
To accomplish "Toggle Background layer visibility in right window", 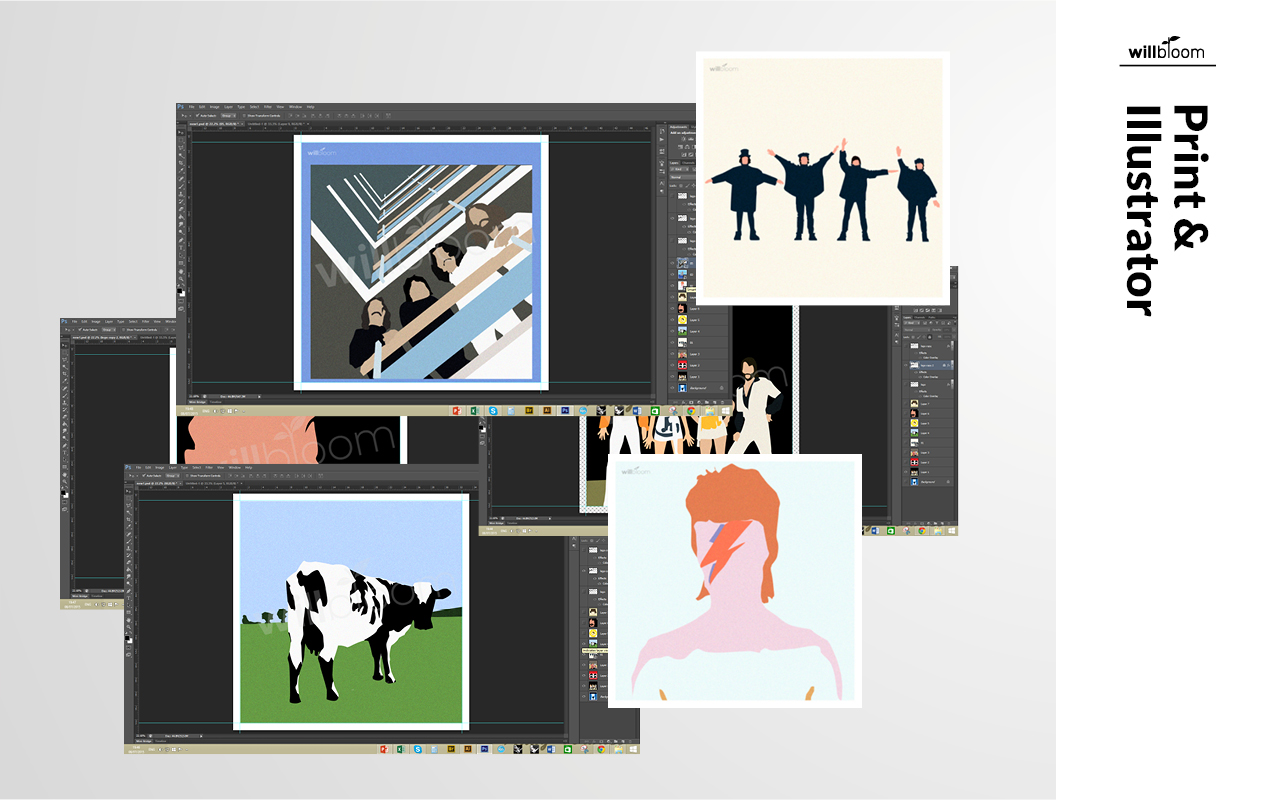I will point(906,482).
